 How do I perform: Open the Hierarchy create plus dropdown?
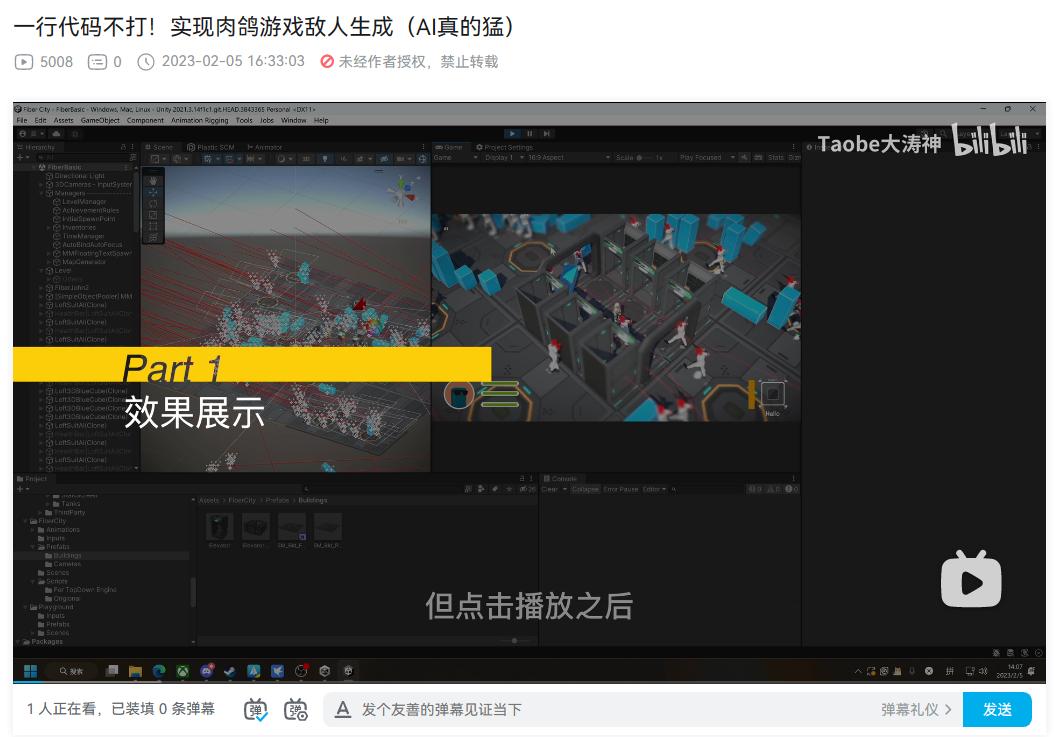point(23,157)
